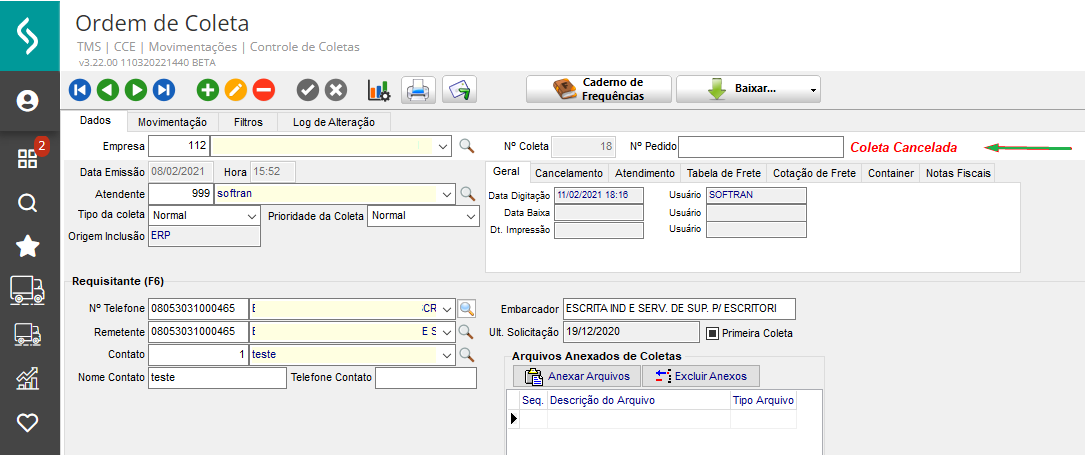Screen dimensions: 1085x455
Task: Click the Anexar Arquivos button
Action: (x=575, y=376)
